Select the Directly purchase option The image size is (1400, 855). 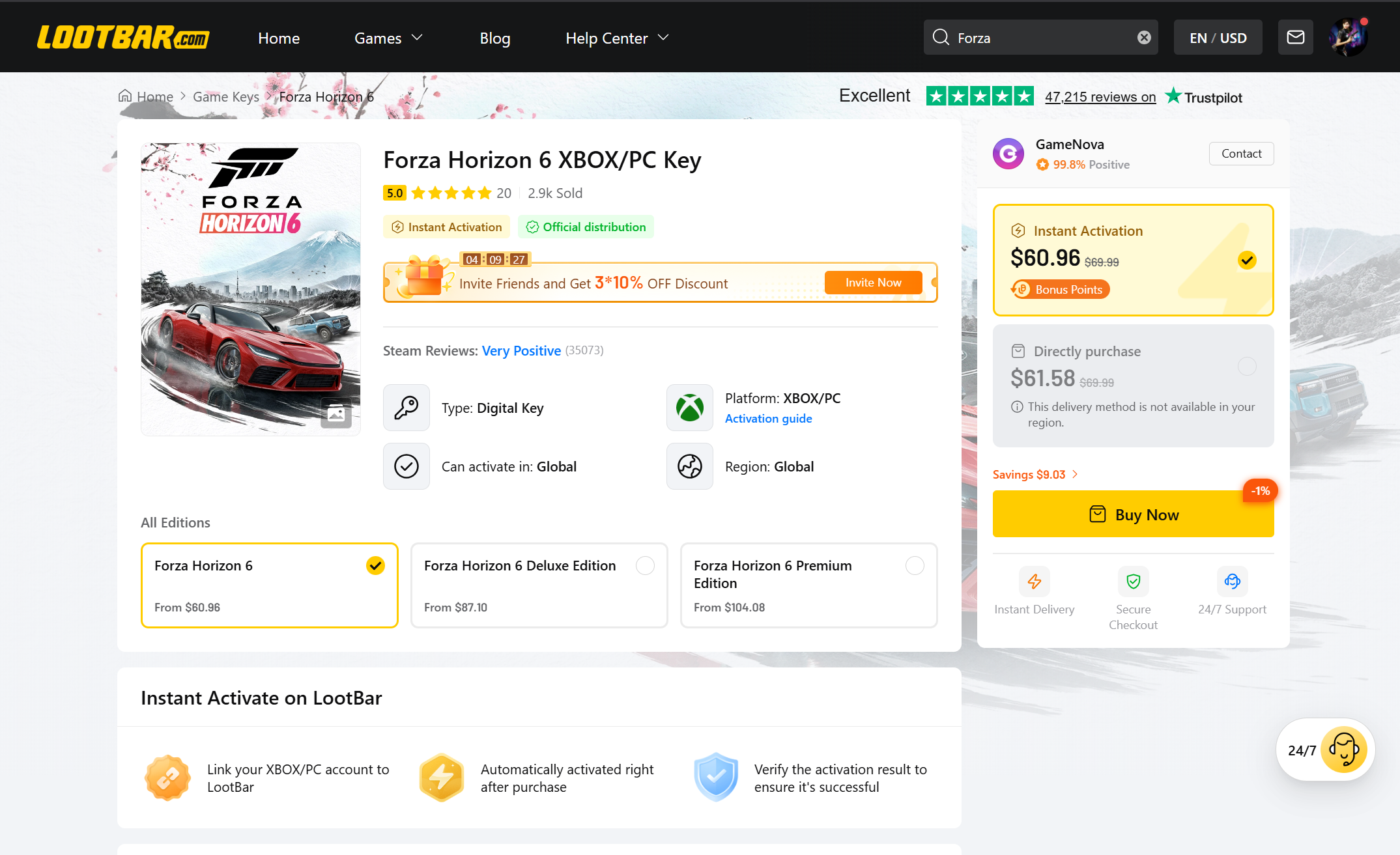pos(1133,385)
